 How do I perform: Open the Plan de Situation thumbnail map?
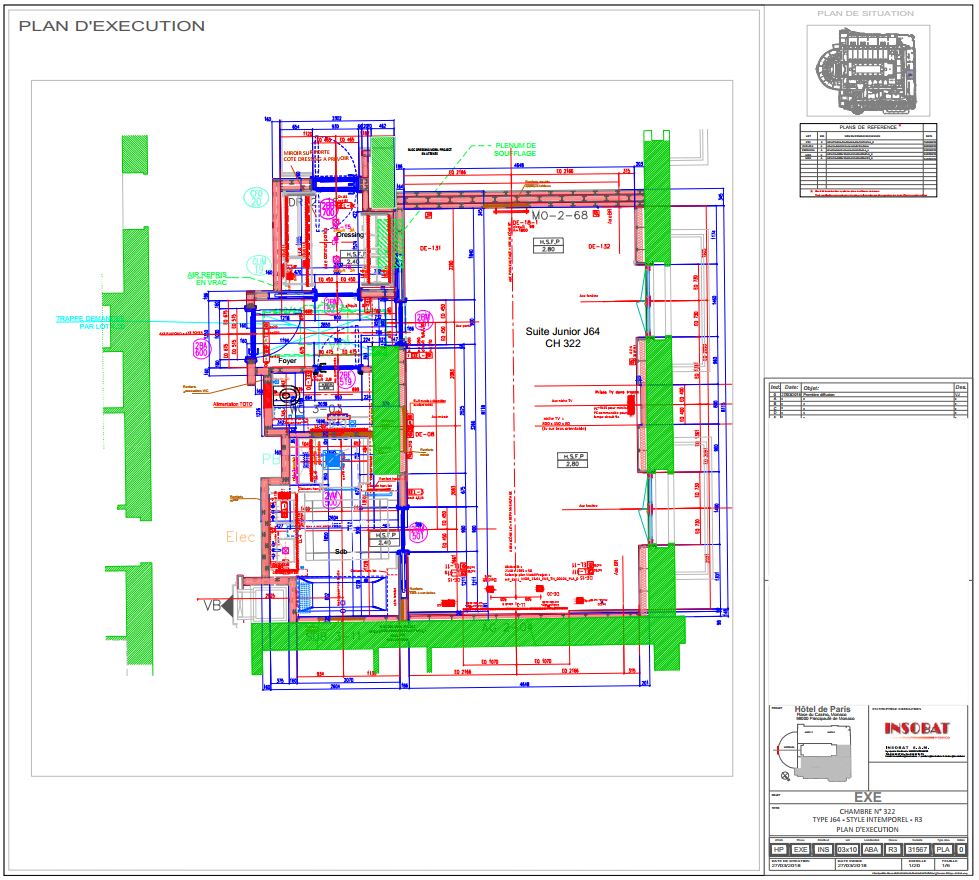(x=866, y=68)
